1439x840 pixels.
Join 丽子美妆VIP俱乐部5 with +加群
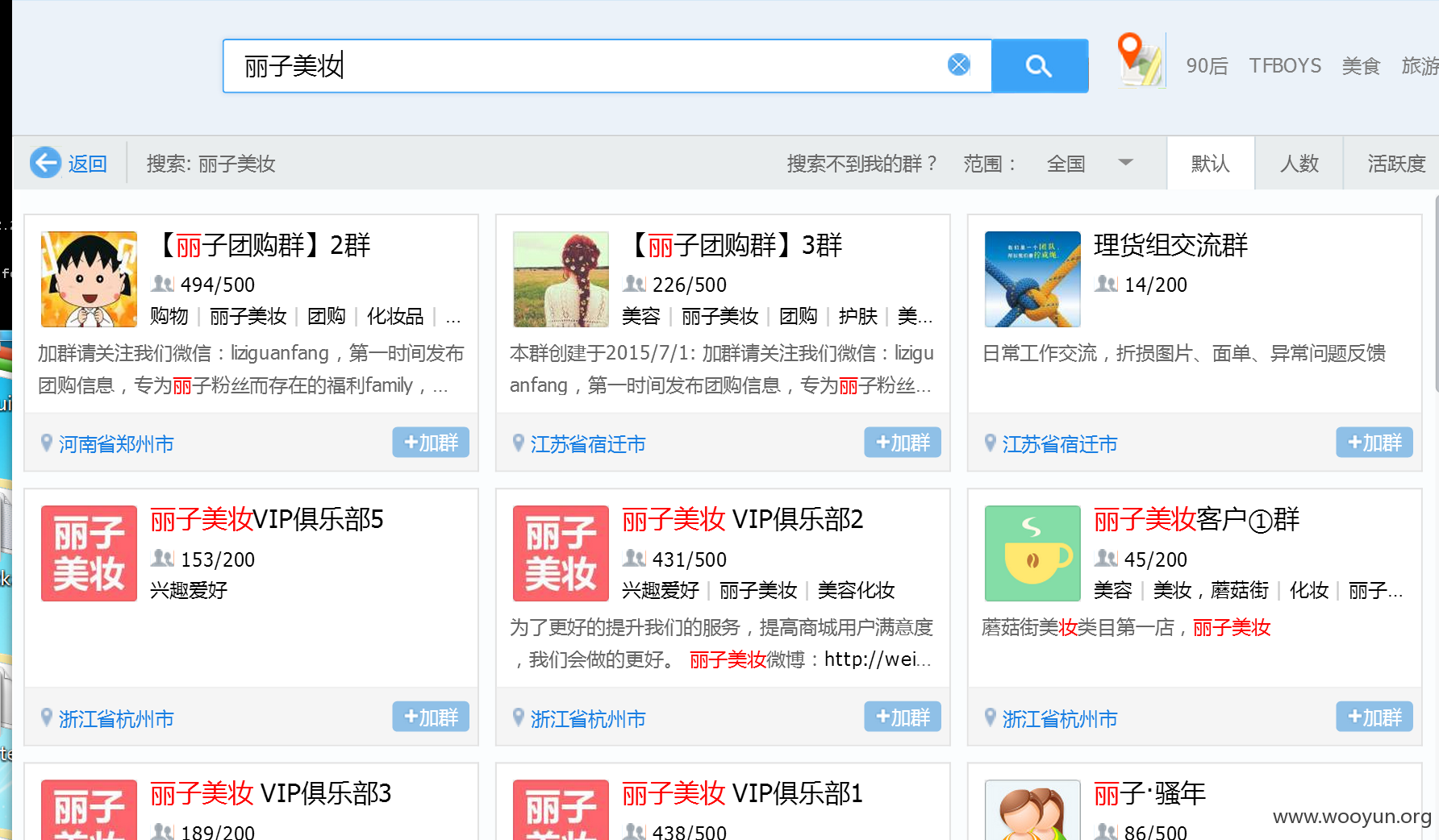click(x=431, y=716)
